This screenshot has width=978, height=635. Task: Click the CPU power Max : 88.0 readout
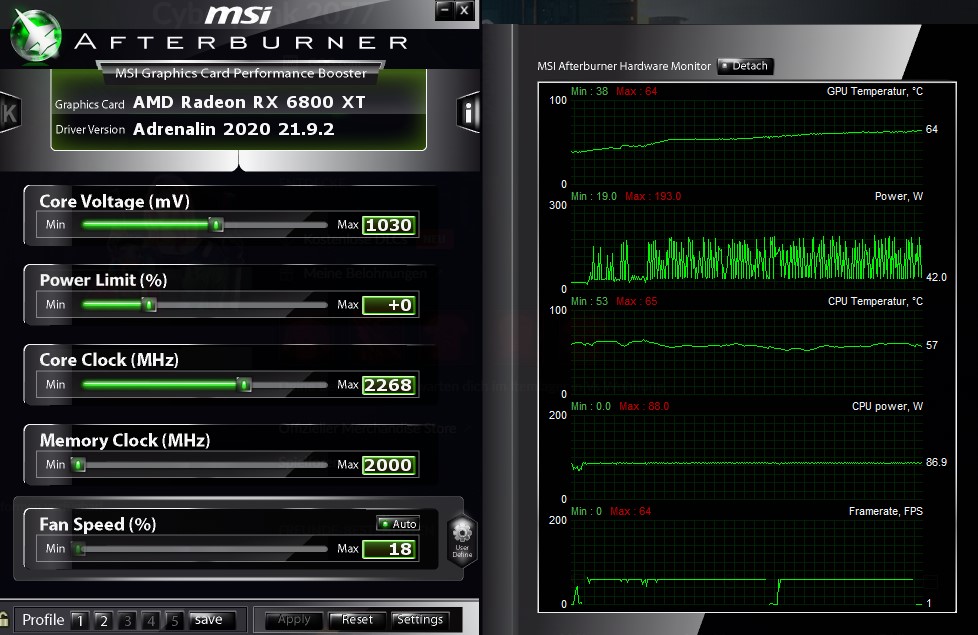pos(644,406)
